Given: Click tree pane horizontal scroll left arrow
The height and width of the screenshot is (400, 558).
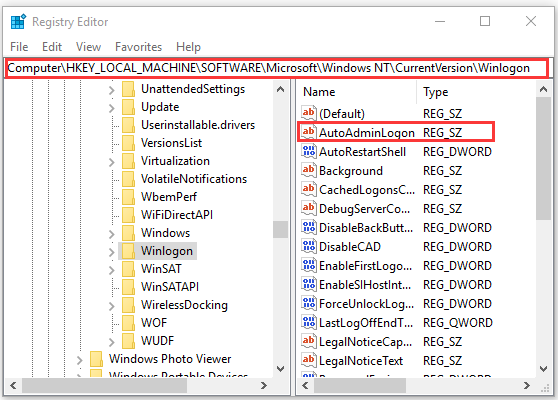Looking at the screenshot, I should 14,385.
